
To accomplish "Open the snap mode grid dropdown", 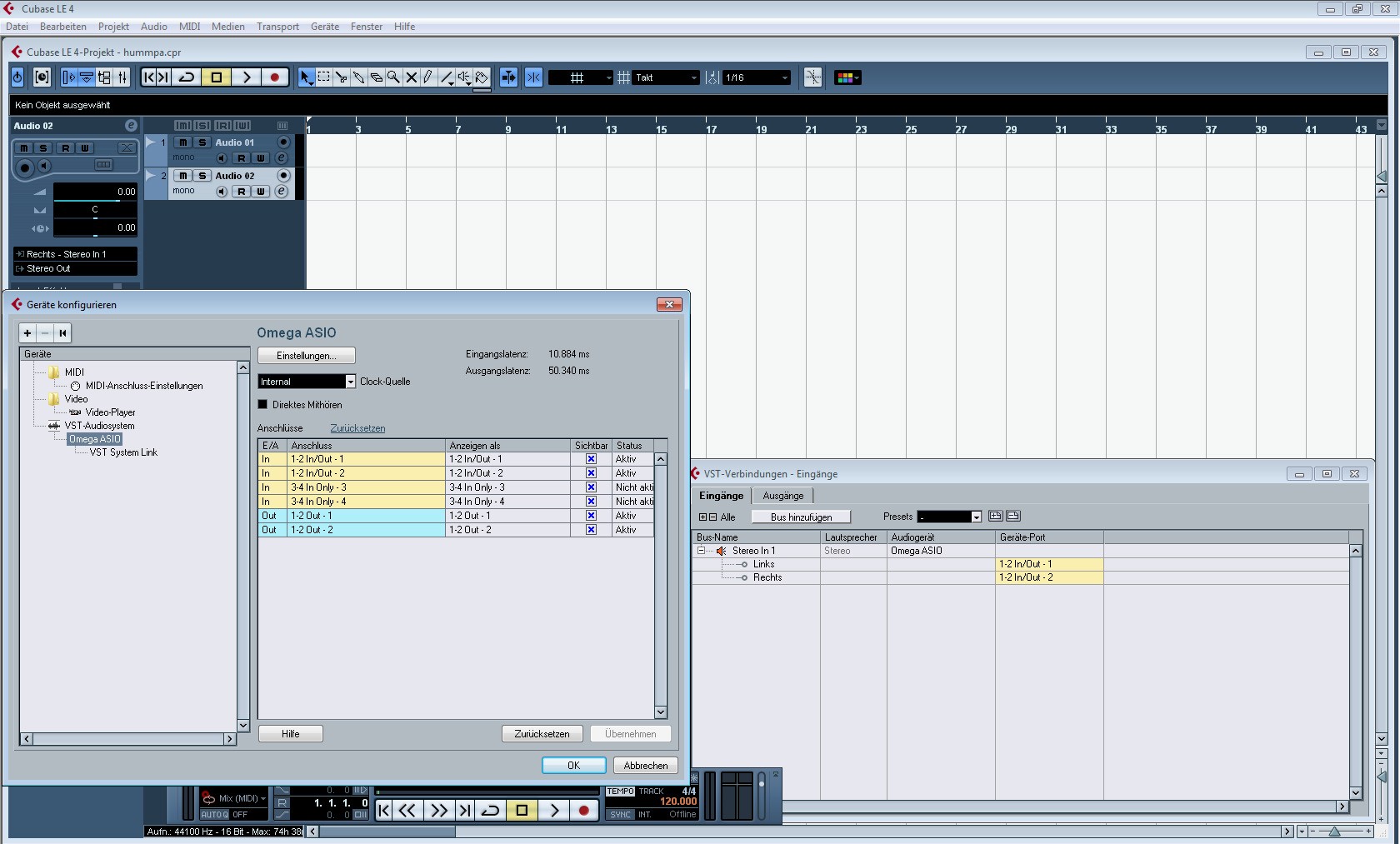I will coord(581,77).
